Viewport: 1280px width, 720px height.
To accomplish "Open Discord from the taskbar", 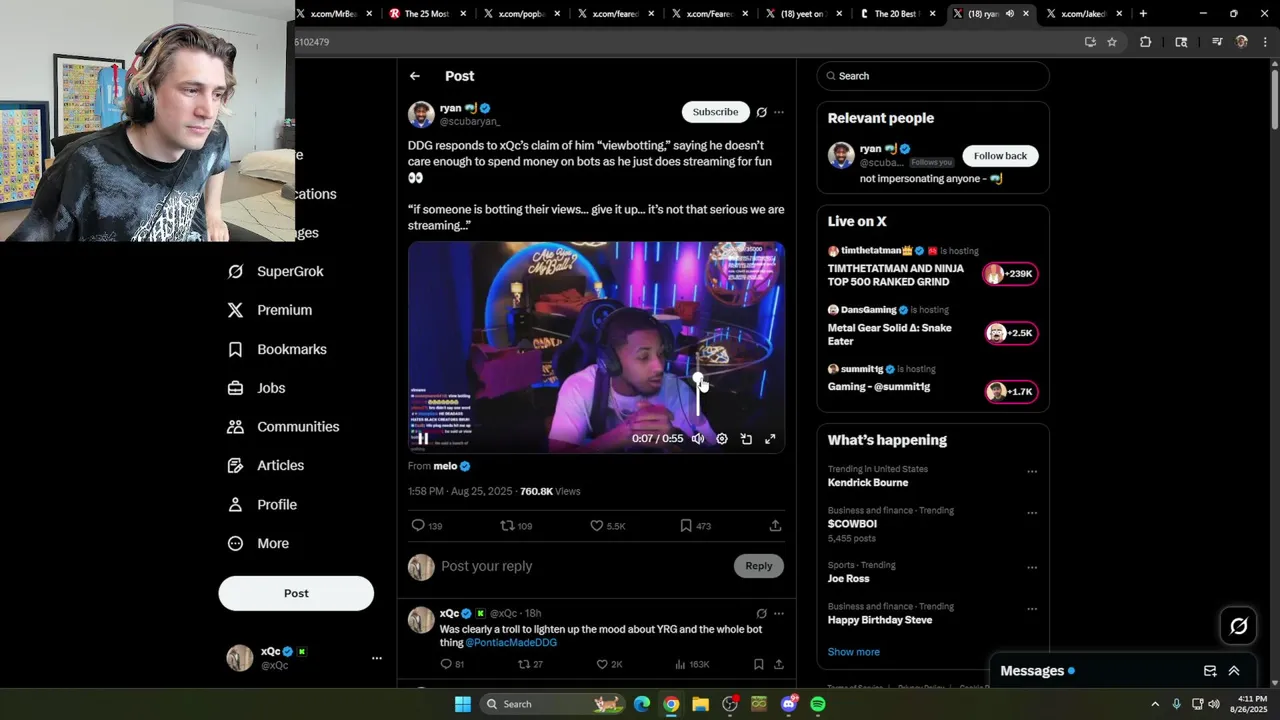I will click(x=789, y=704).
